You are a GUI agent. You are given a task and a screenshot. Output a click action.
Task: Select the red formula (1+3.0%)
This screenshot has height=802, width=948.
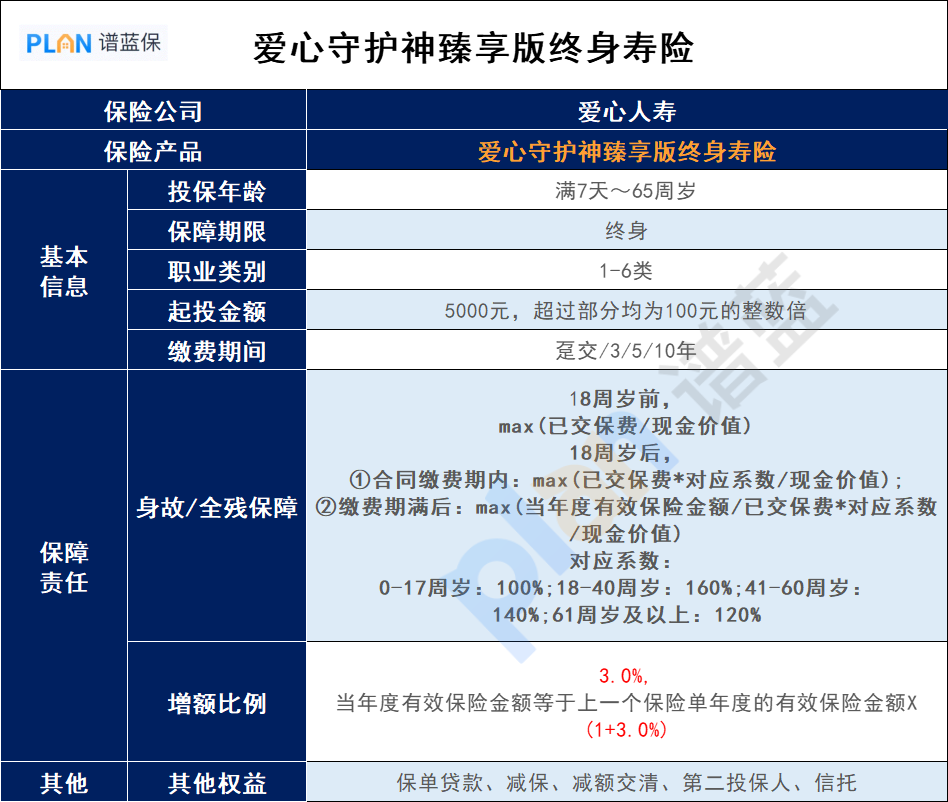click(626, 729)
